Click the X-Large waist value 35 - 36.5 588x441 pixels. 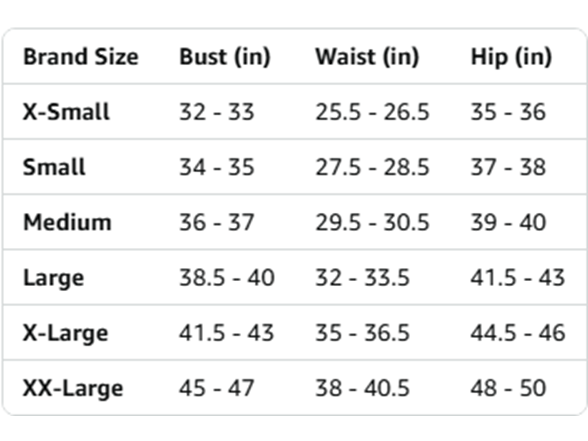(362, 333)
